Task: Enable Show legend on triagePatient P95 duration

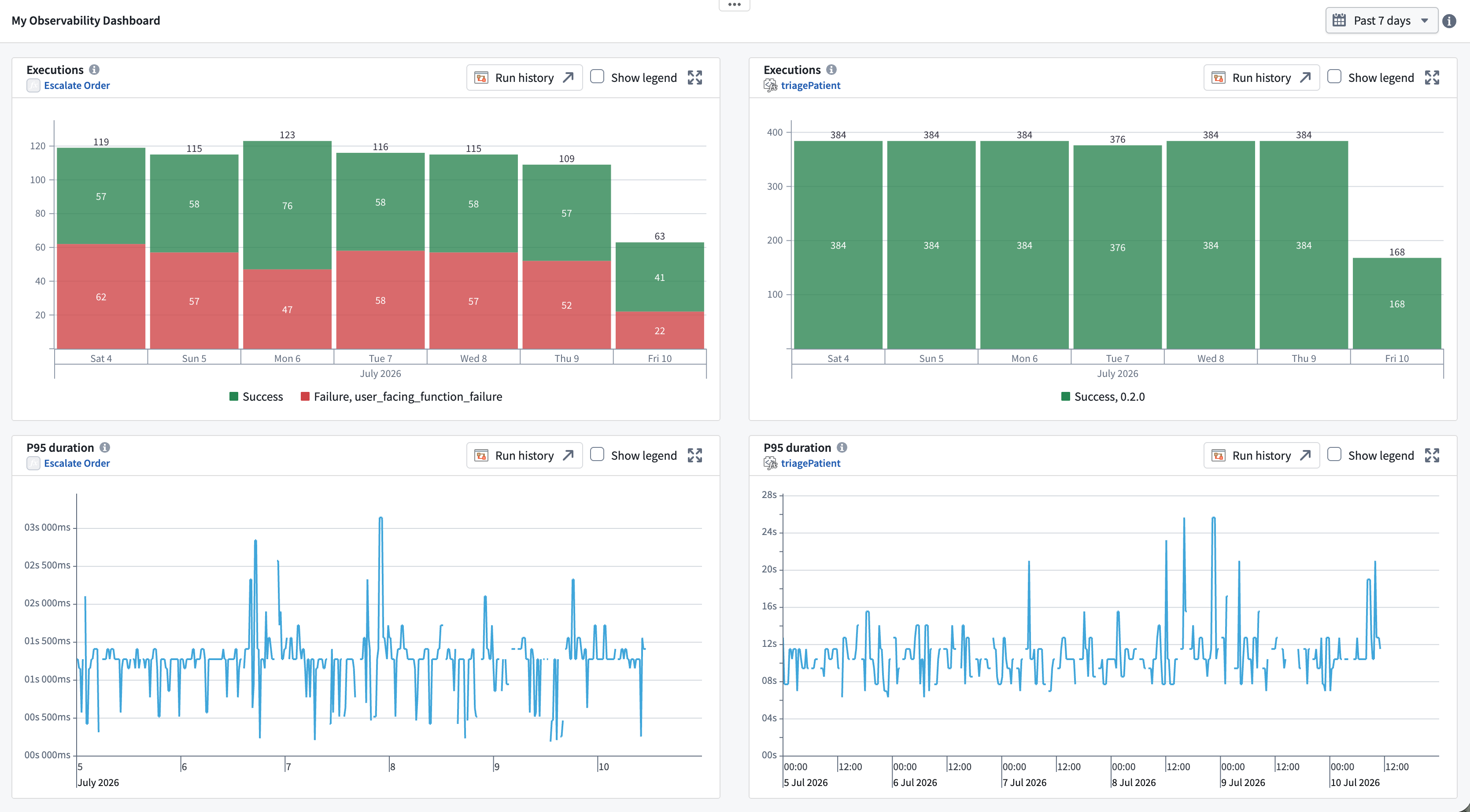Action: (1334, 454)
